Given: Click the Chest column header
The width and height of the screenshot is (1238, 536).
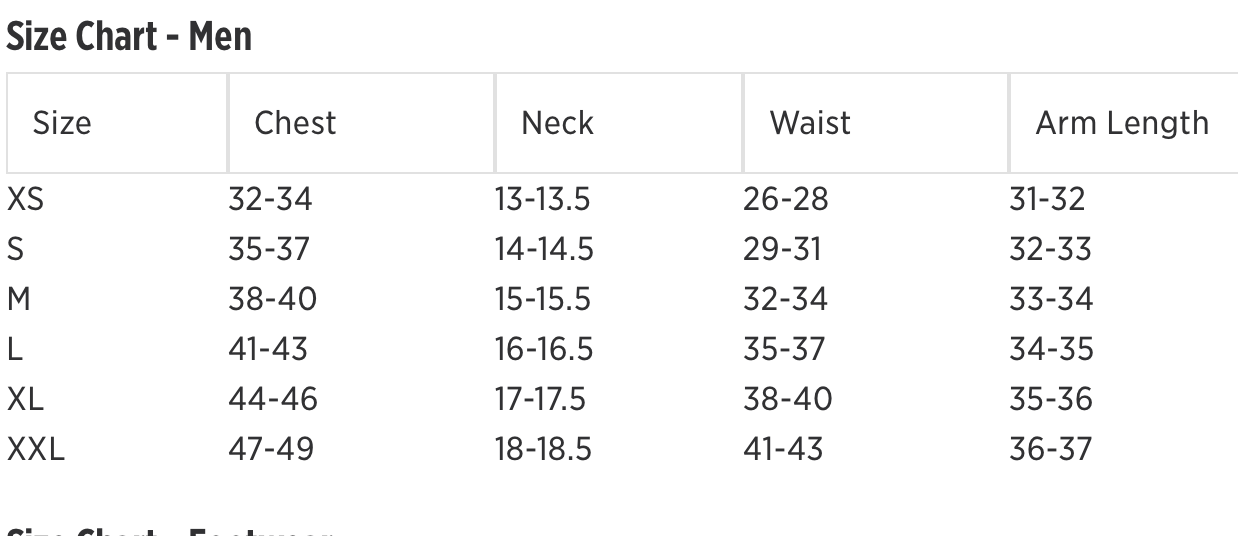Looking at the screenshot, I should point(295,123).
